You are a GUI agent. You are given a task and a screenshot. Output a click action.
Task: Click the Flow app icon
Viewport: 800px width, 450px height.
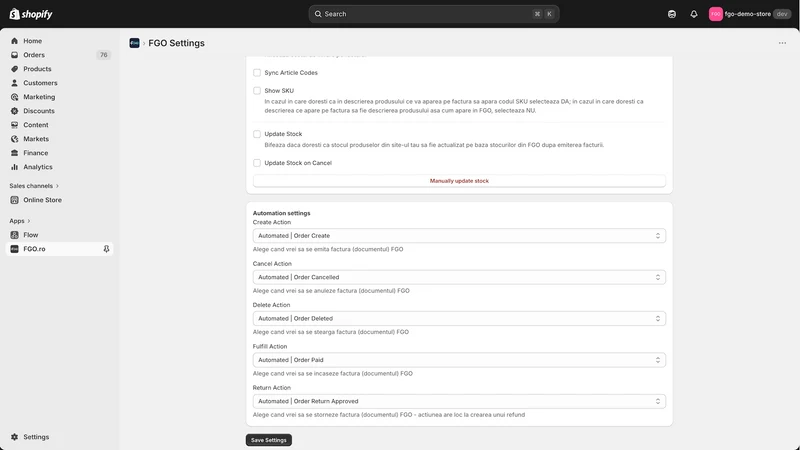(x=14, y=235)
